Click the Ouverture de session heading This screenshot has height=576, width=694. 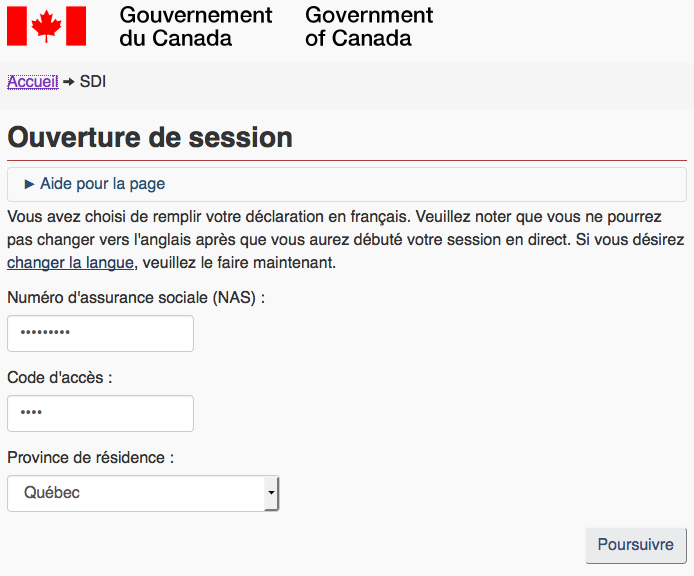[x=150, y=137]
